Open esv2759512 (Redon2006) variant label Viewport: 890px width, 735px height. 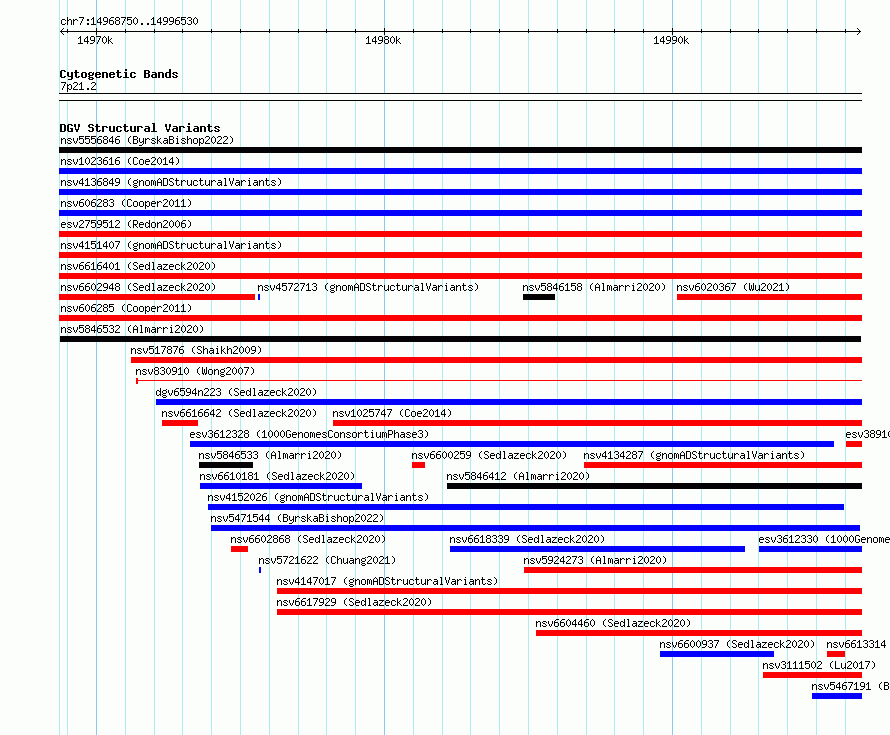point(126,224)
